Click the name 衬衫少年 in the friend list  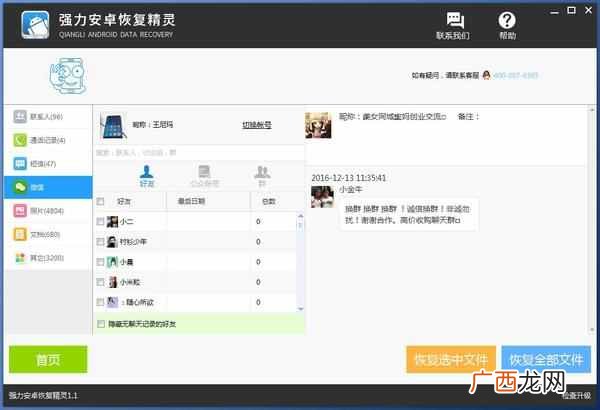click(x=133, y=242)
